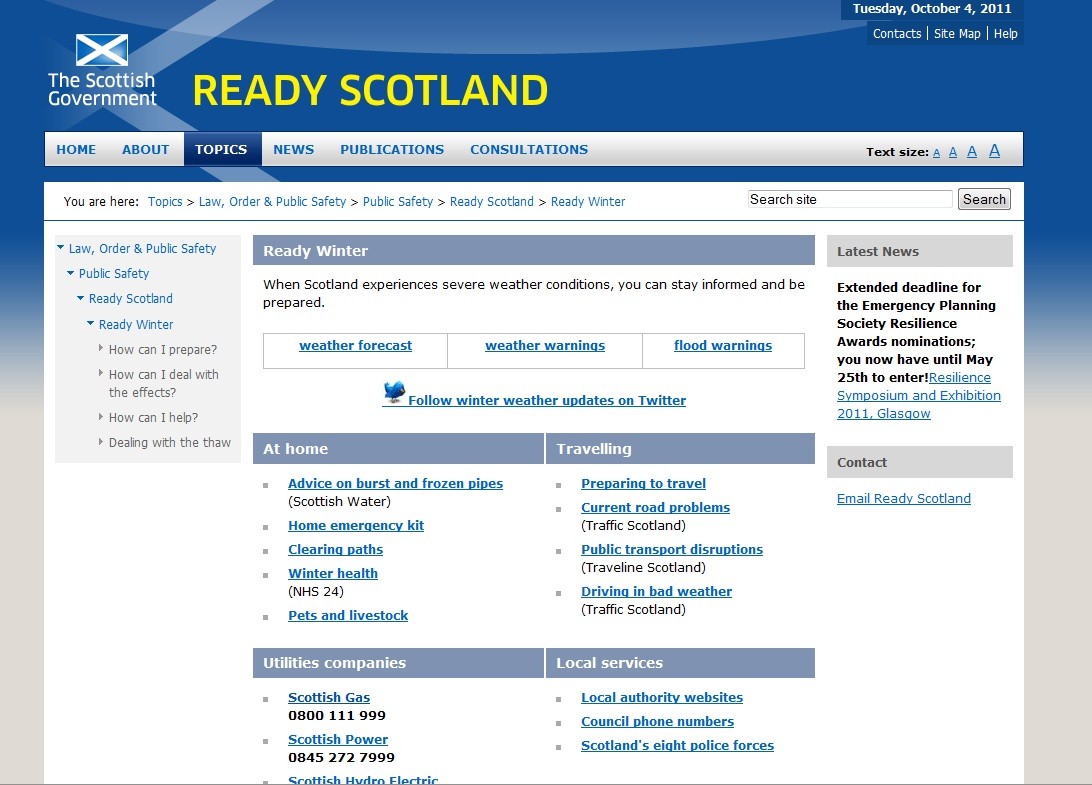The height and width of the screenshot is (785, 1092).
Task: Expand the Law, Order & Public Safety branch
Action: [x=60, y=248]
